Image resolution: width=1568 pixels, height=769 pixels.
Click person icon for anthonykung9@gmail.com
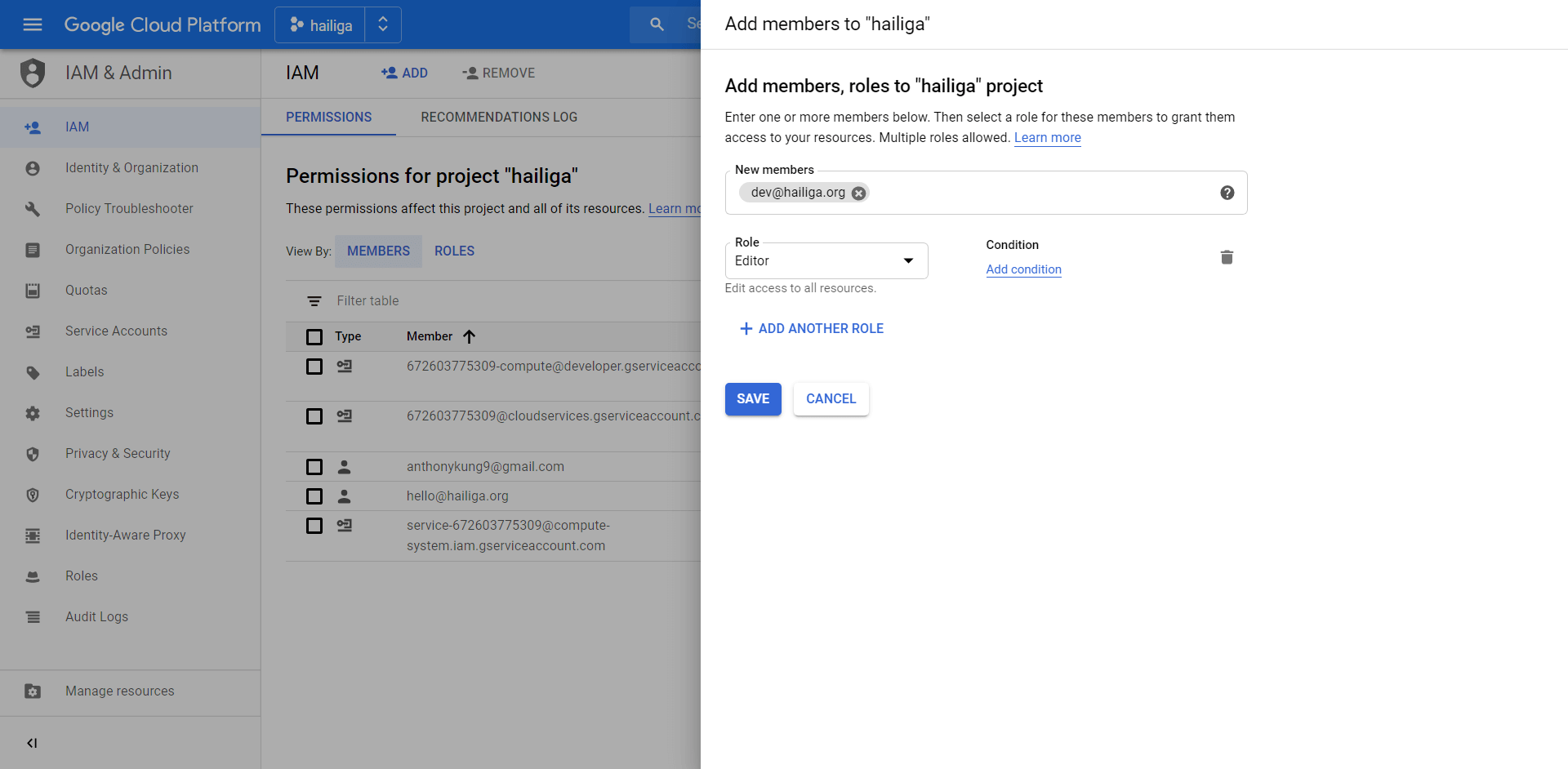(x=344, y=467)
